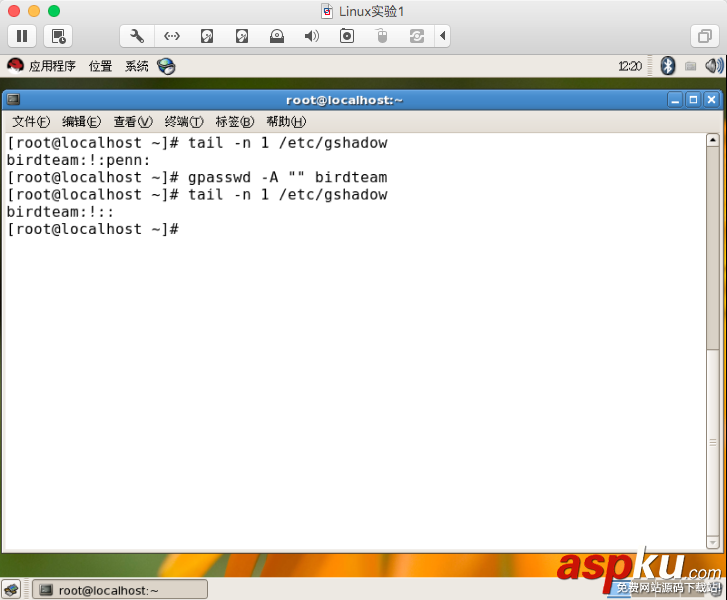Click the Linux实验1 title document icon
The image size is (727, 600).
coord(327,11)
